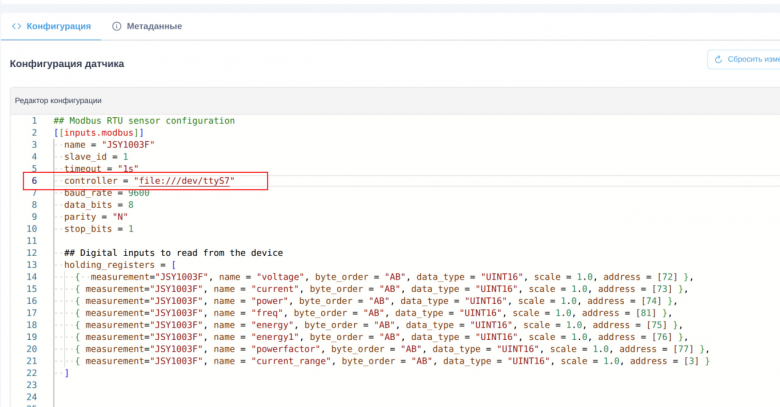Click the Modbus RTU sensor configuration comment line

click(x=144, y=121)
